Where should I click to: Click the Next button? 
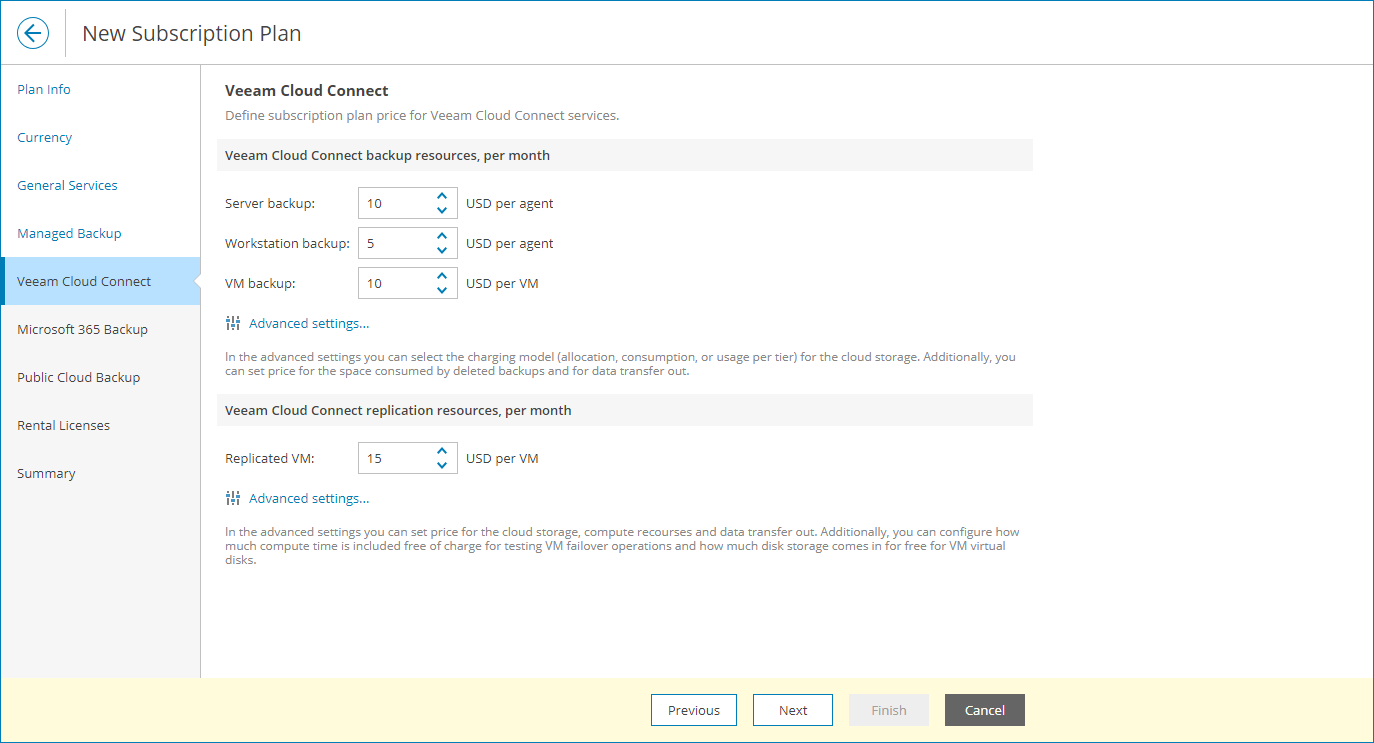[x=793, y=710]
